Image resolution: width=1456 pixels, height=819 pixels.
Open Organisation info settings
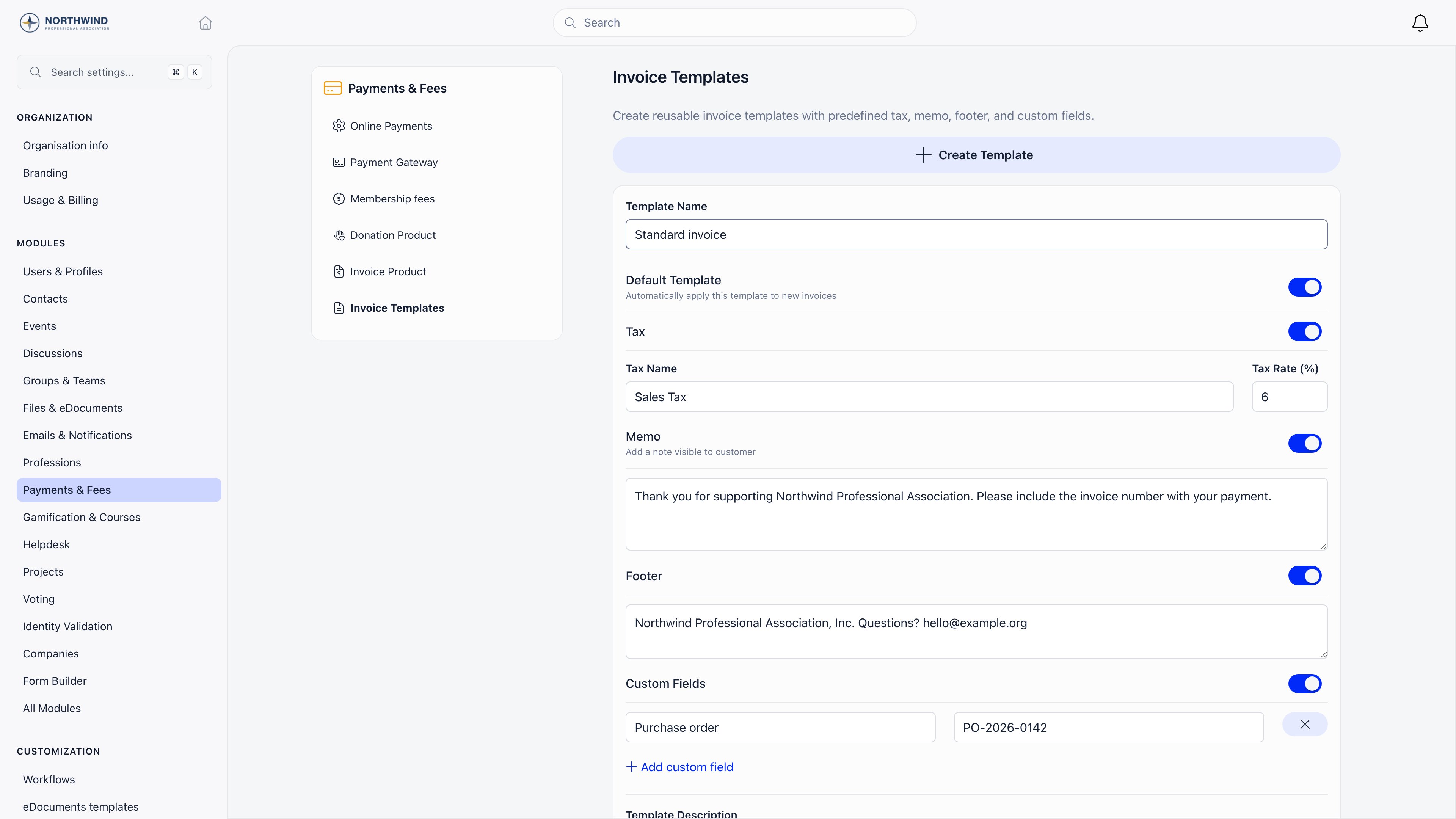pyautogui.click(x=65, y=145)
